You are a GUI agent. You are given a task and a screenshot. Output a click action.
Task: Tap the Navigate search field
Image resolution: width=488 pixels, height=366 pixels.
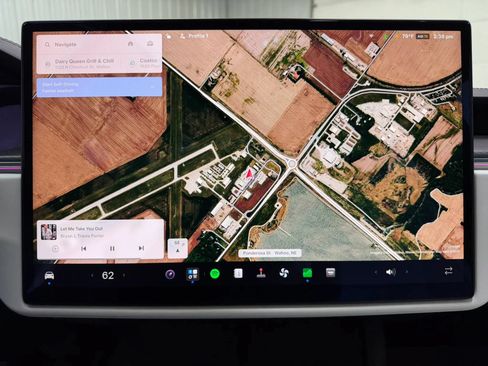coord(99,44)
